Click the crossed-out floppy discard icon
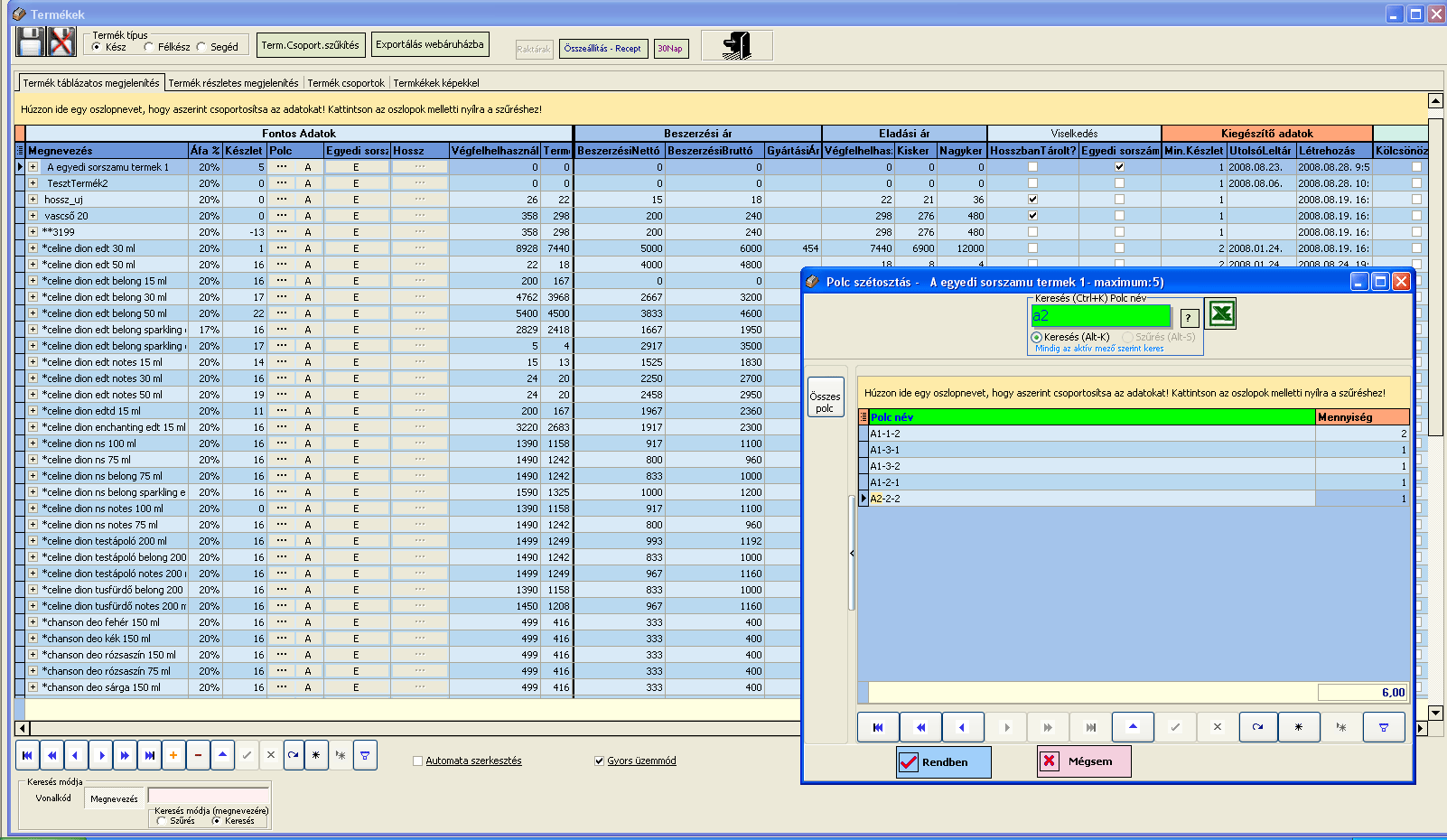Viewport: 1447px width, 840px height. pyautogui.click(x=61, y=42)
